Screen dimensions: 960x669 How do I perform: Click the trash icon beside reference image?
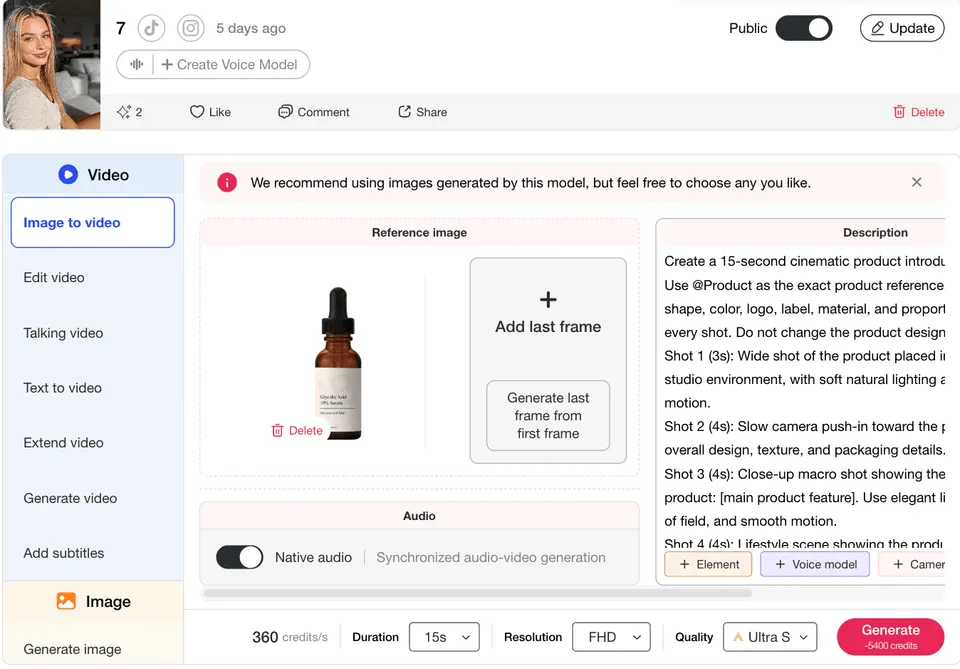[277, 430]
